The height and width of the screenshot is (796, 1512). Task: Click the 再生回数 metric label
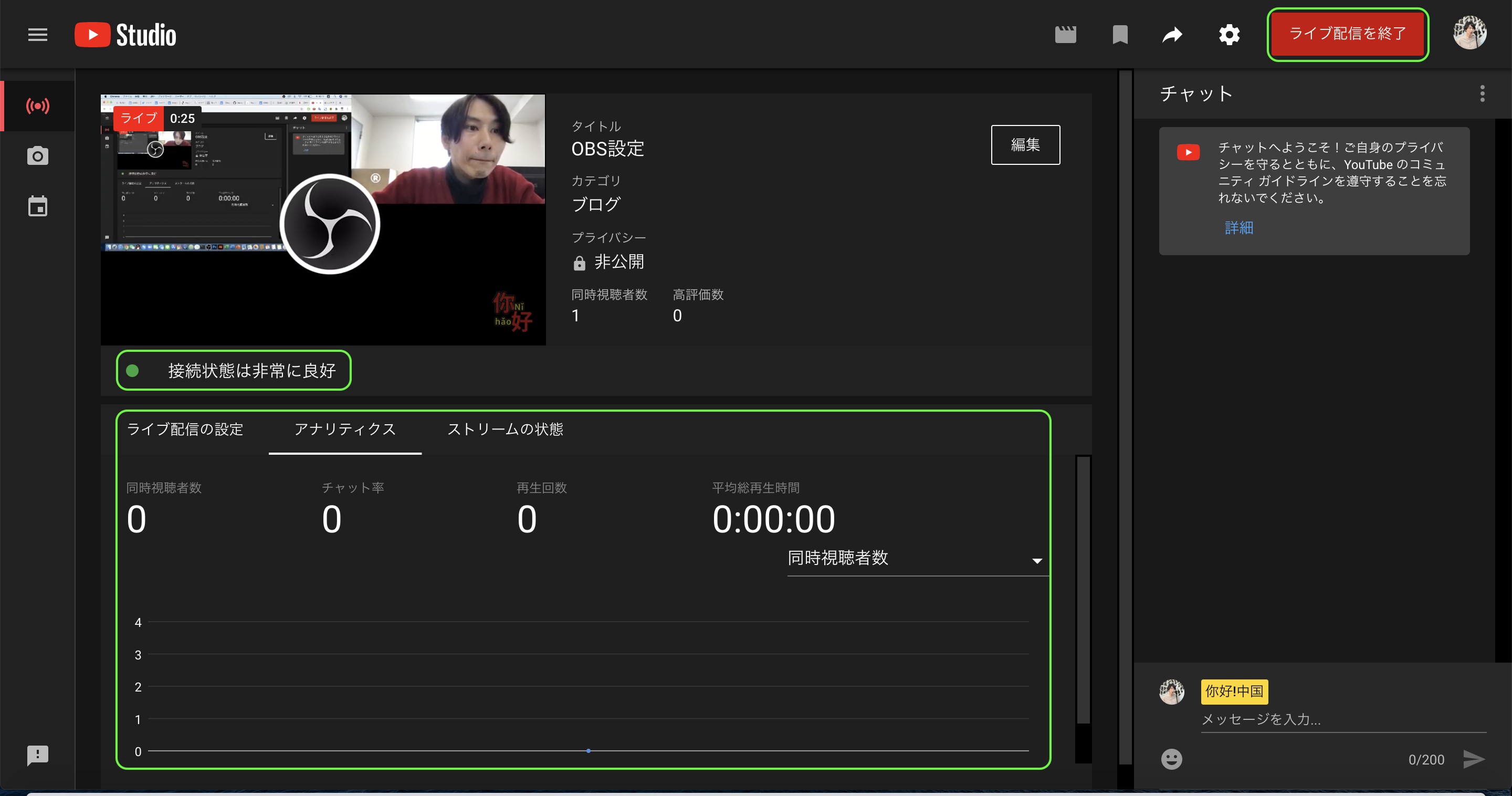[x=542, y=488]
